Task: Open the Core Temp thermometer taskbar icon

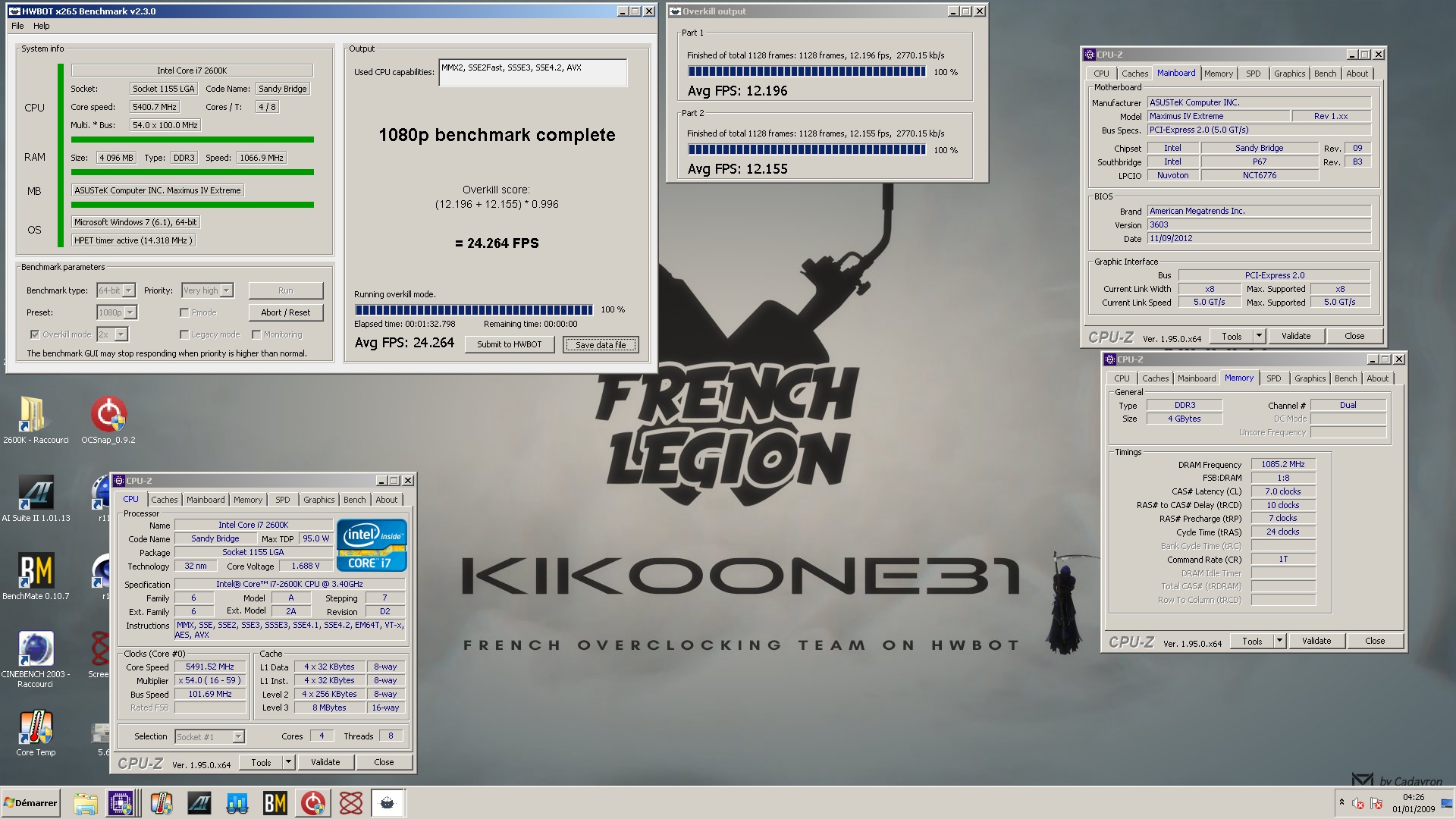Action: click(x=161, y=803)
